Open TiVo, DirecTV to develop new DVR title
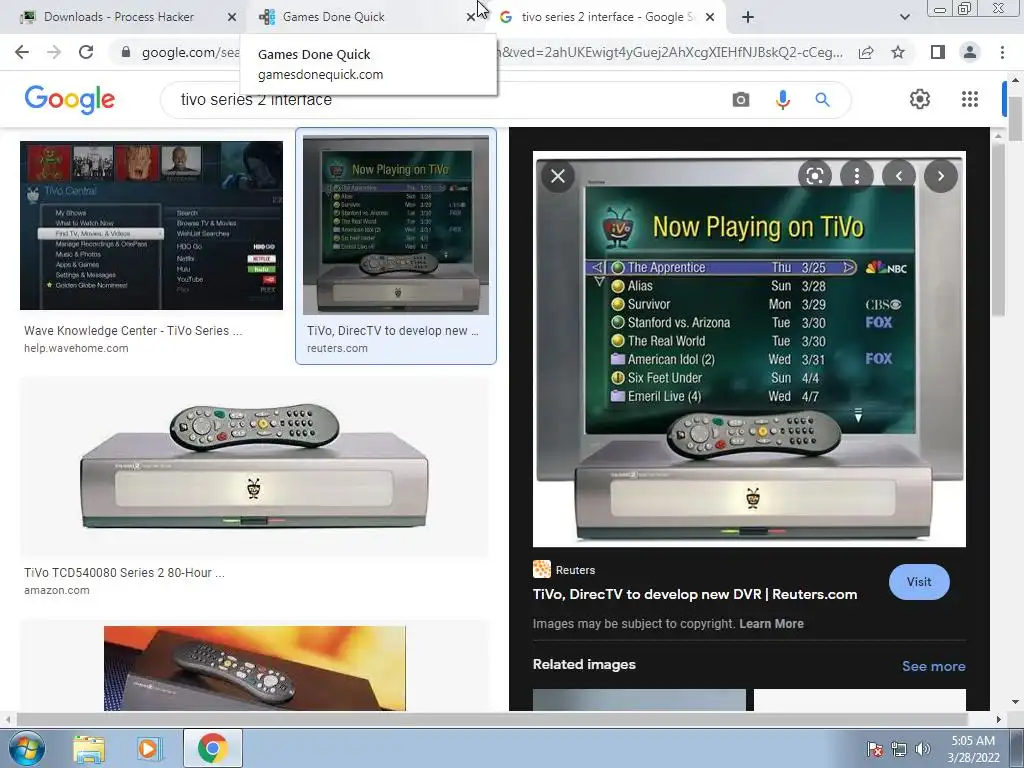This screenshot has height=768, width=1024. tap(695, 594)
